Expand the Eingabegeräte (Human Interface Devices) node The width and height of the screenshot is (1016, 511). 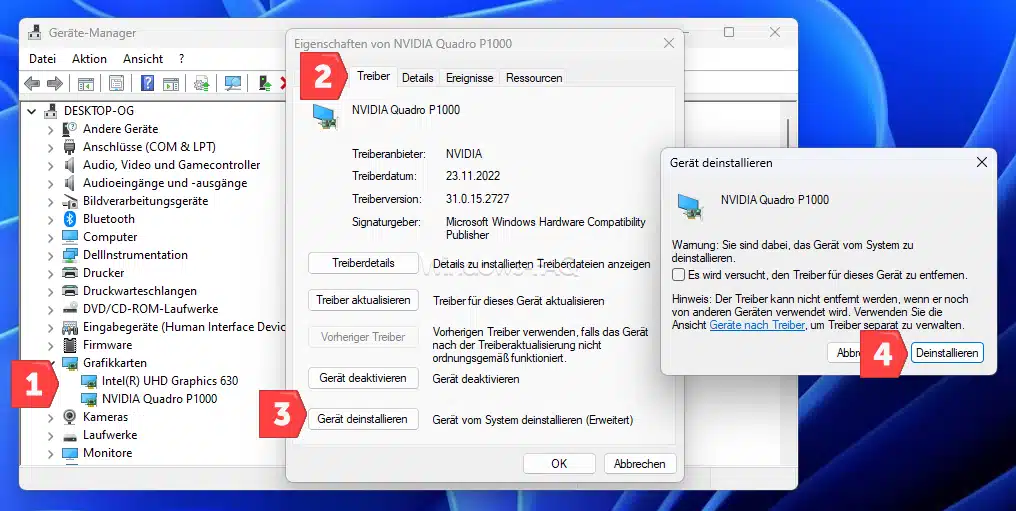[51, 328]
